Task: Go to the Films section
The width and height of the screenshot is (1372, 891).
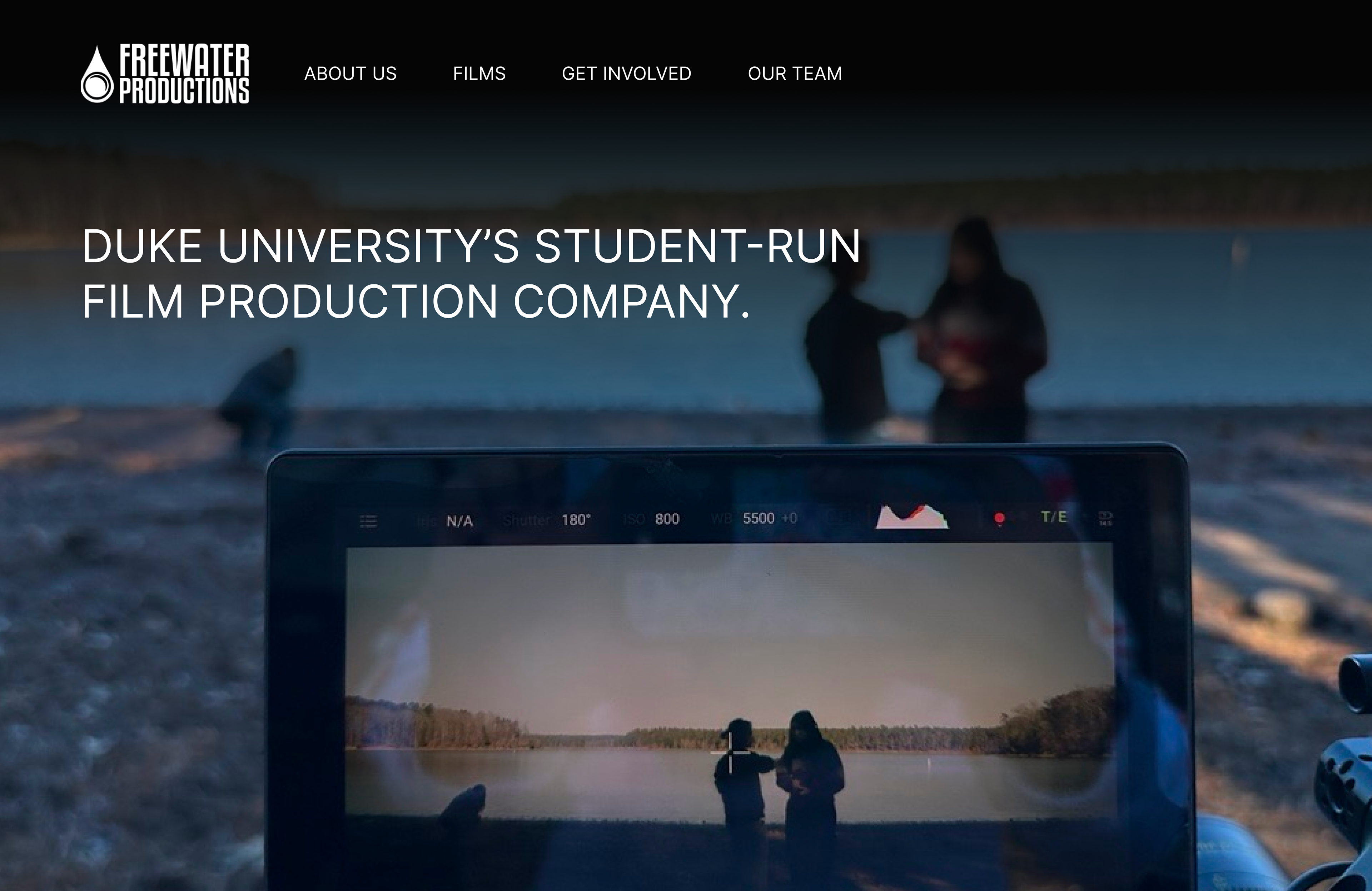Action: (479, 74)
